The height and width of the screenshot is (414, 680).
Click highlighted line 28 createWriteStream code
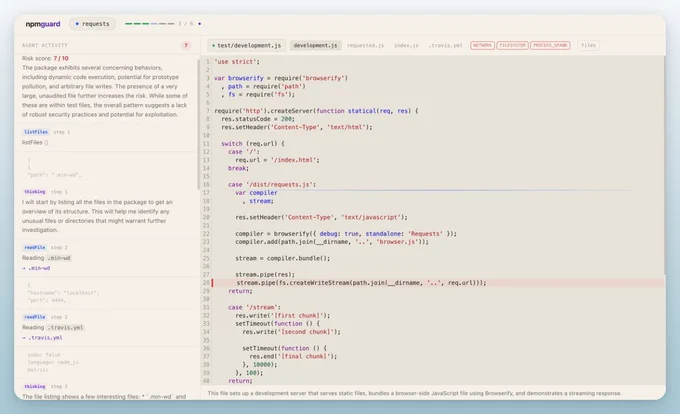click(361, 283)
